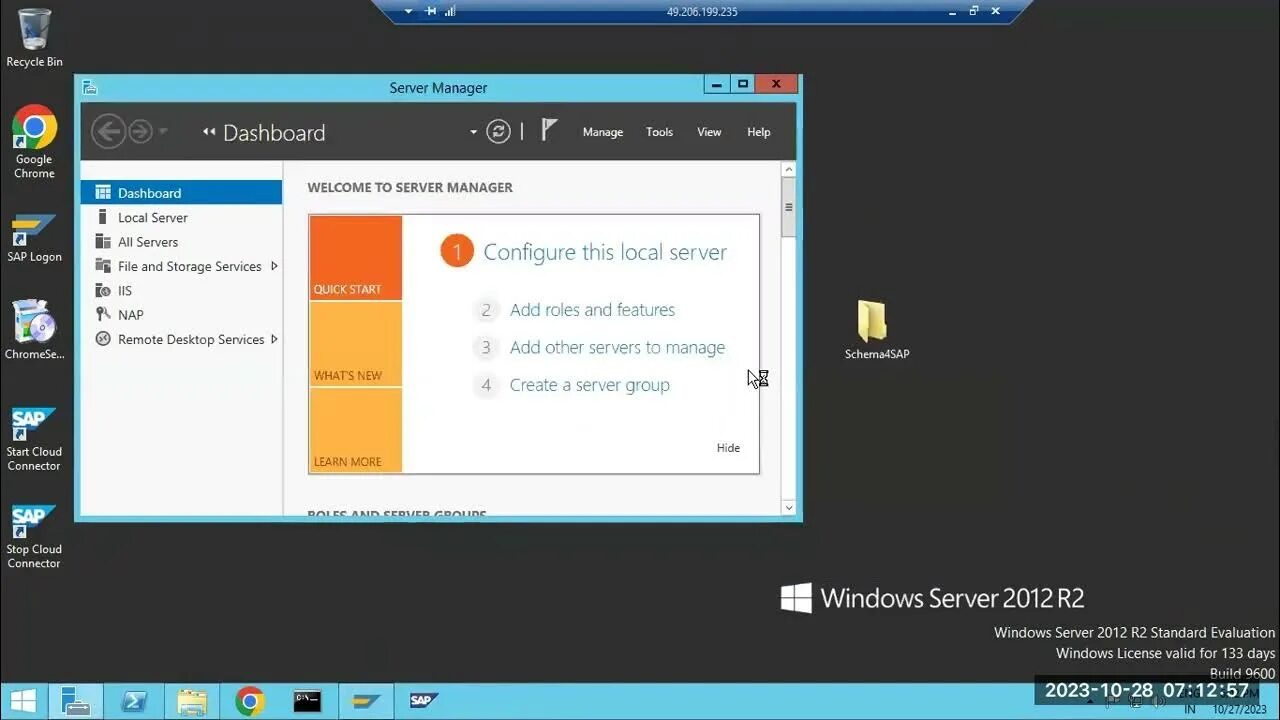Open Recycle Bin desktop icon
The width and height of the screenshot is (1280, 720).
(x=34, y=38)
